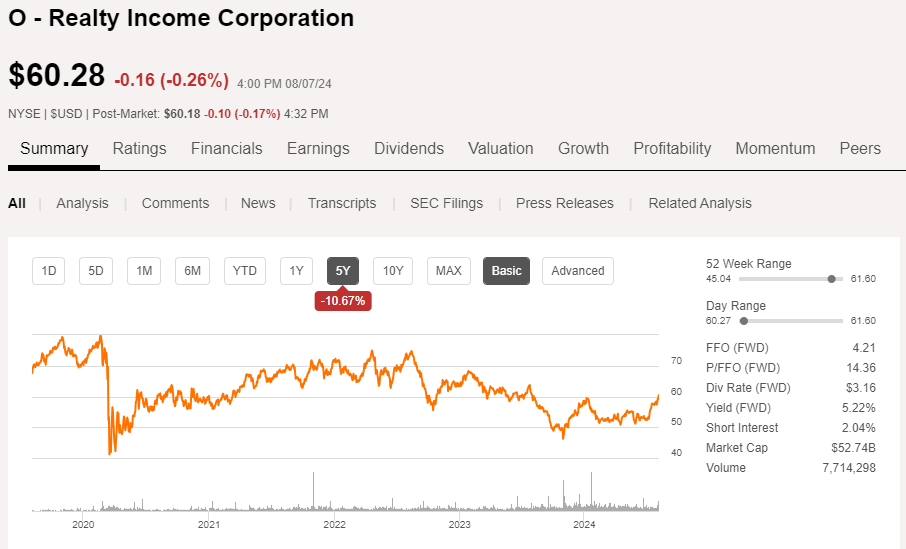906x549 pixels.
Task: Open the Dividends tab
Action: pos(408,148)
